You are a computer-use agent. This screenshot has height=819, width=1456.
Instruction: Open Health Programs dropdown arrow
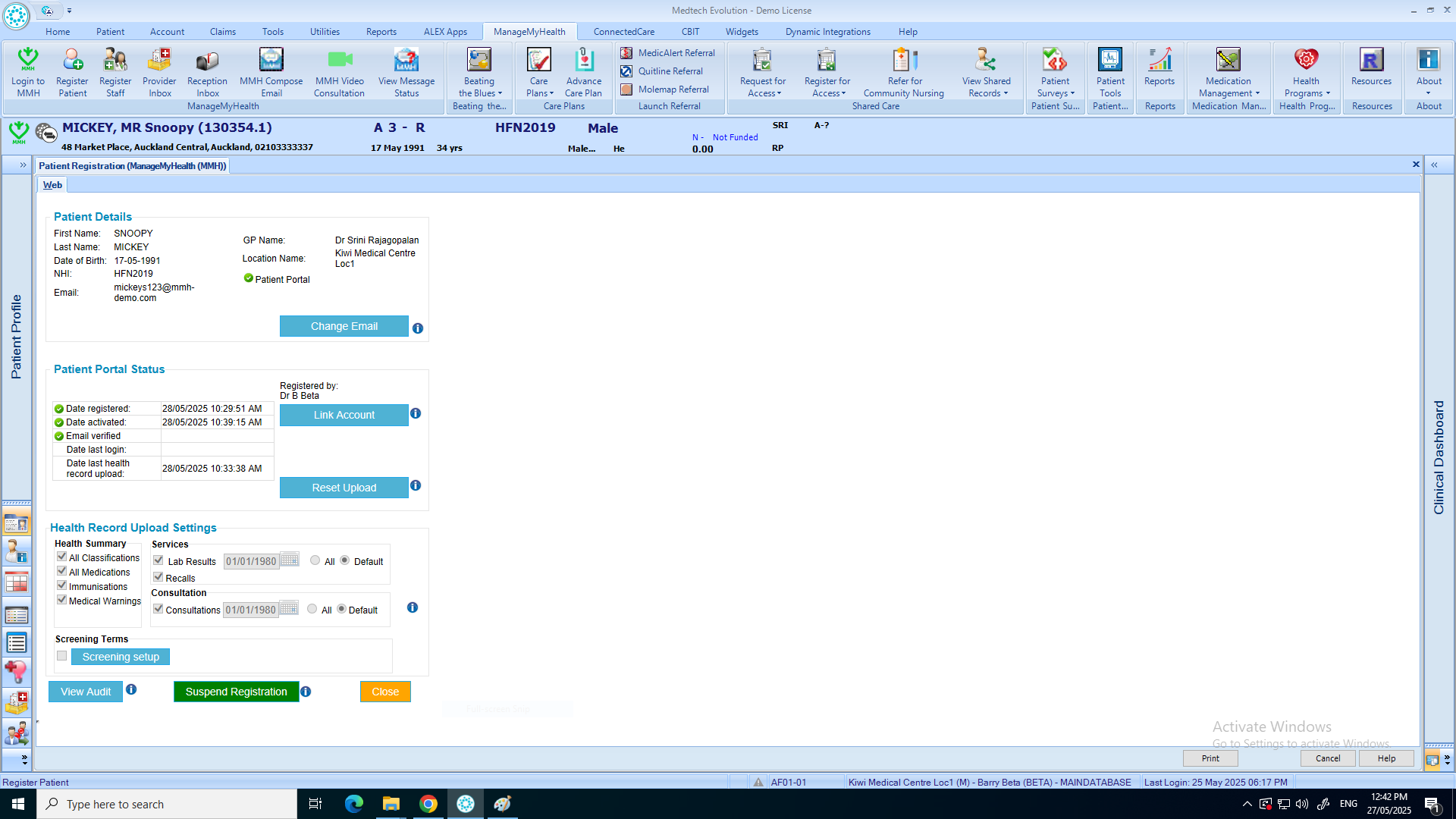tap(1328, 93)
